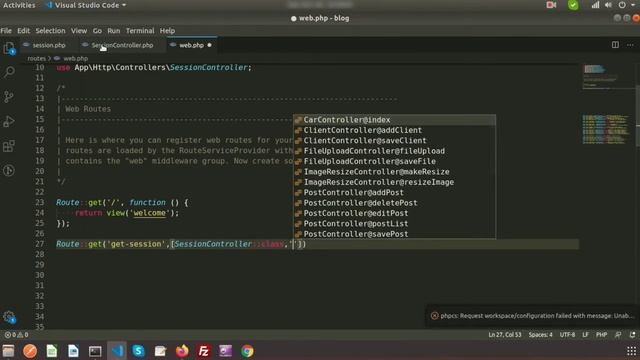This screenshot has width=640, height=360.
Task: Click the phpcs error notification icon
Action: 434,316
